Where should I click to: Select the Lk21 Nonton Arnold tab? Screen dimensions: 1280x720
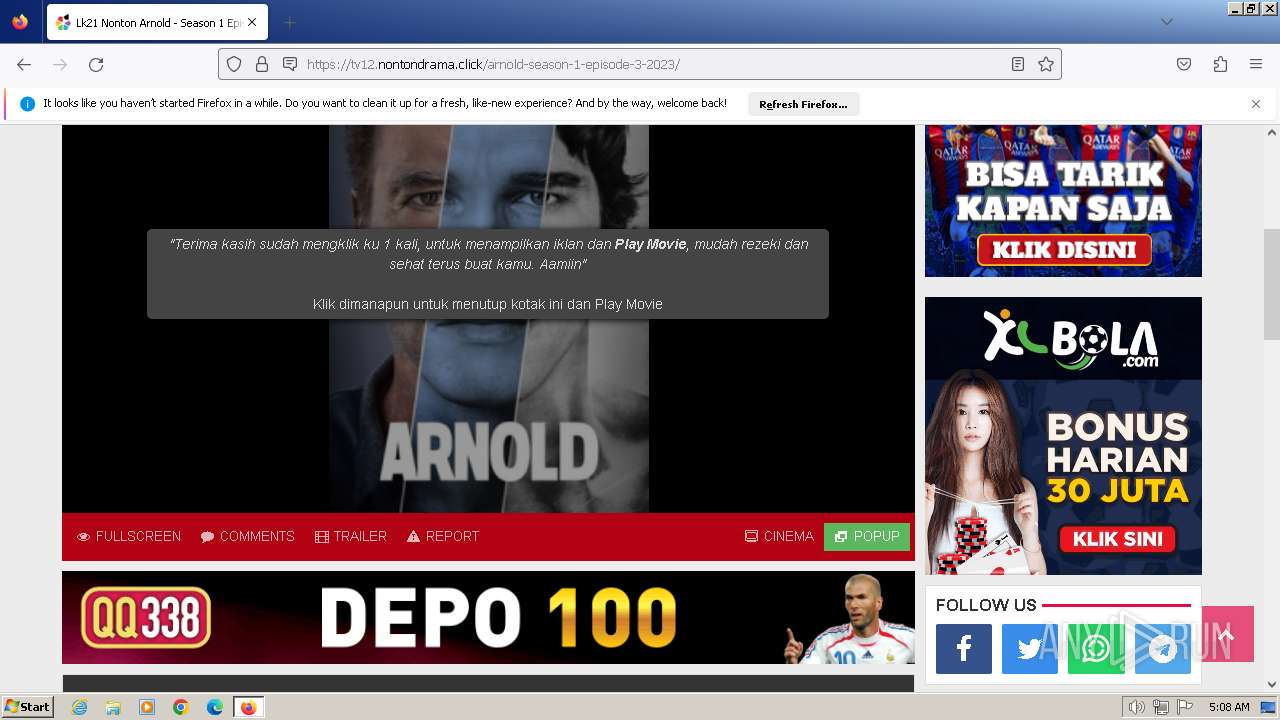(x=157, y=22)
